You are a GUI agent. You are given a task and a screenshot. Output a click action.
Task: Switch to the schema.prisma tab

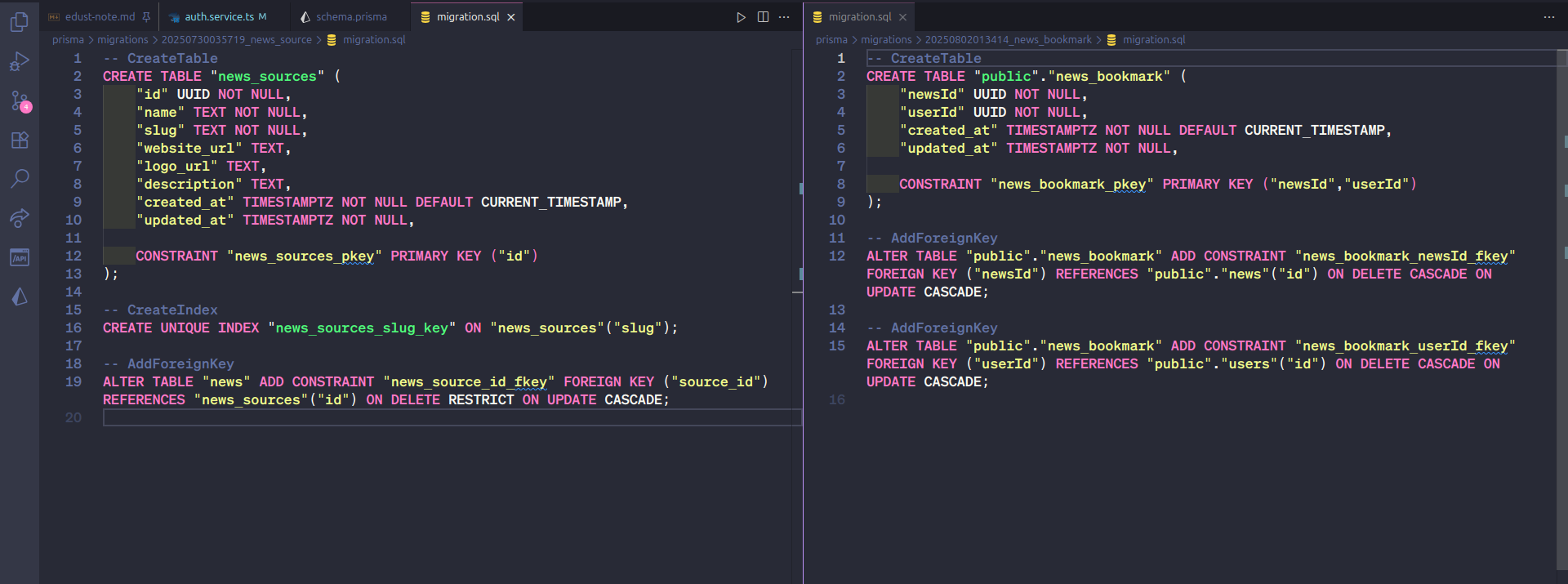351,17
